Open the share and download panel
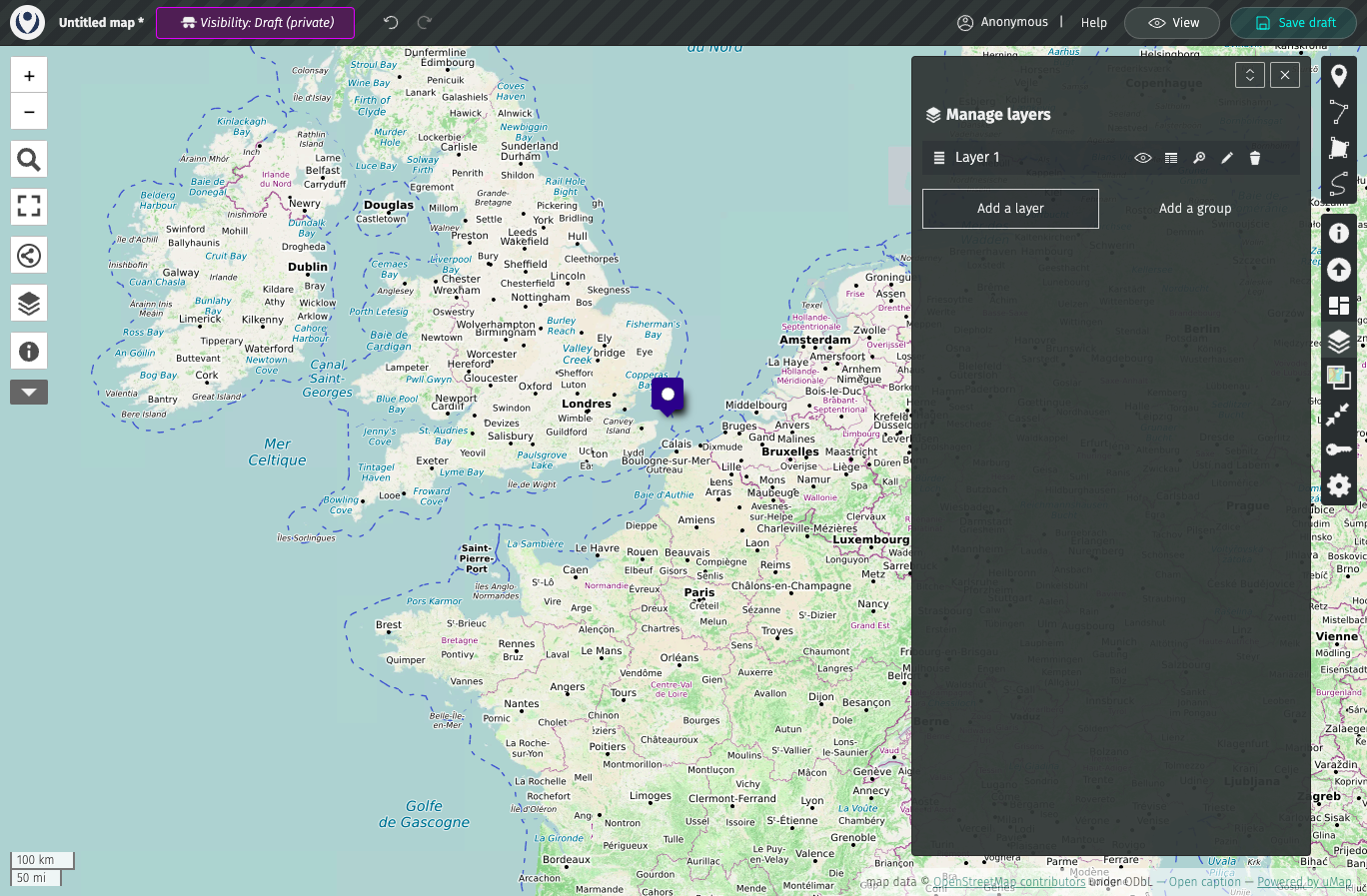Viewport: 1367px width, 896px height. click(x=29, y=255)
